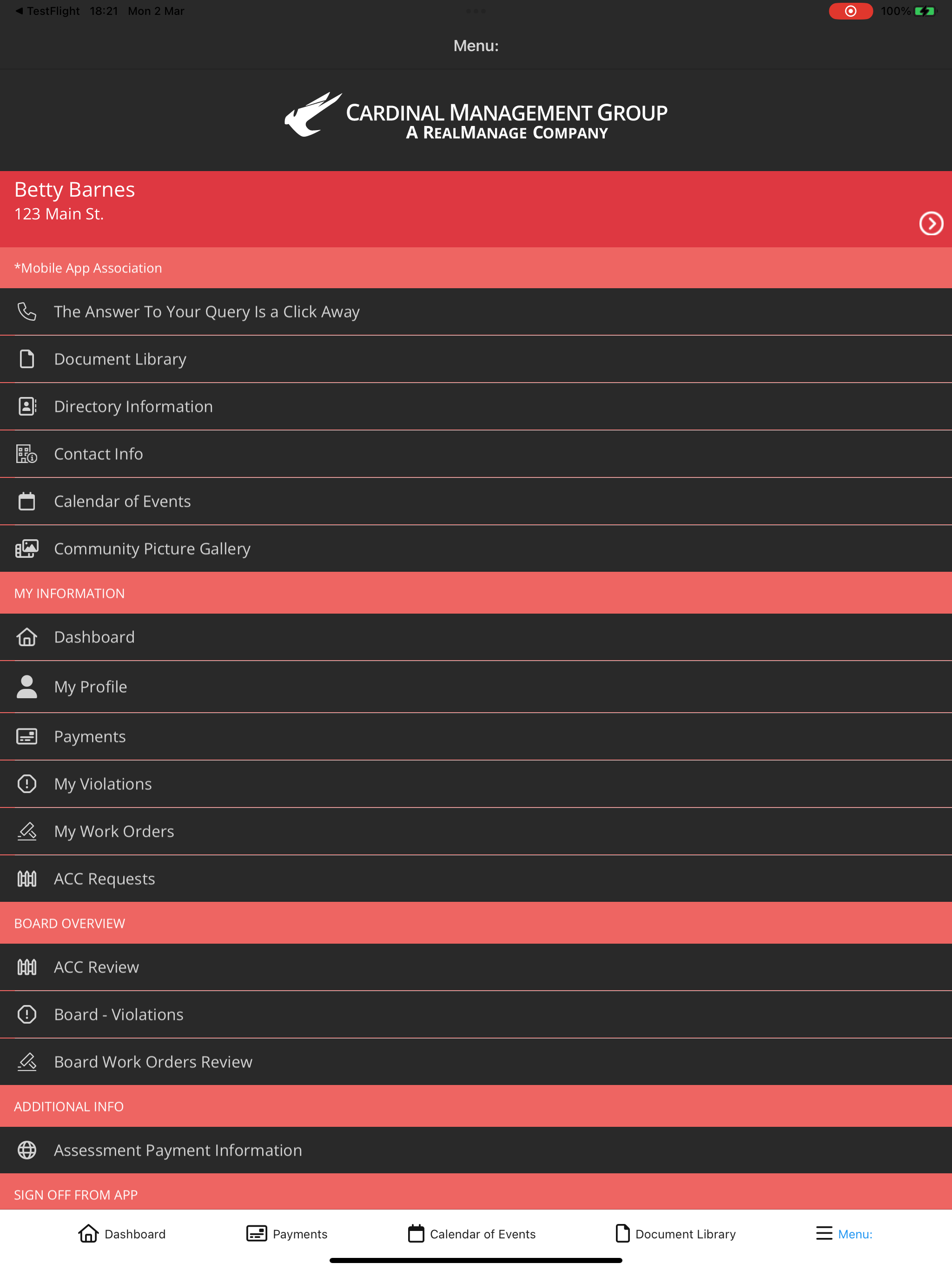The image size is (952, 1270).
Task: Tap the gavel icon for Board Work Orders Review
Action: click(x=26, y=1062)
